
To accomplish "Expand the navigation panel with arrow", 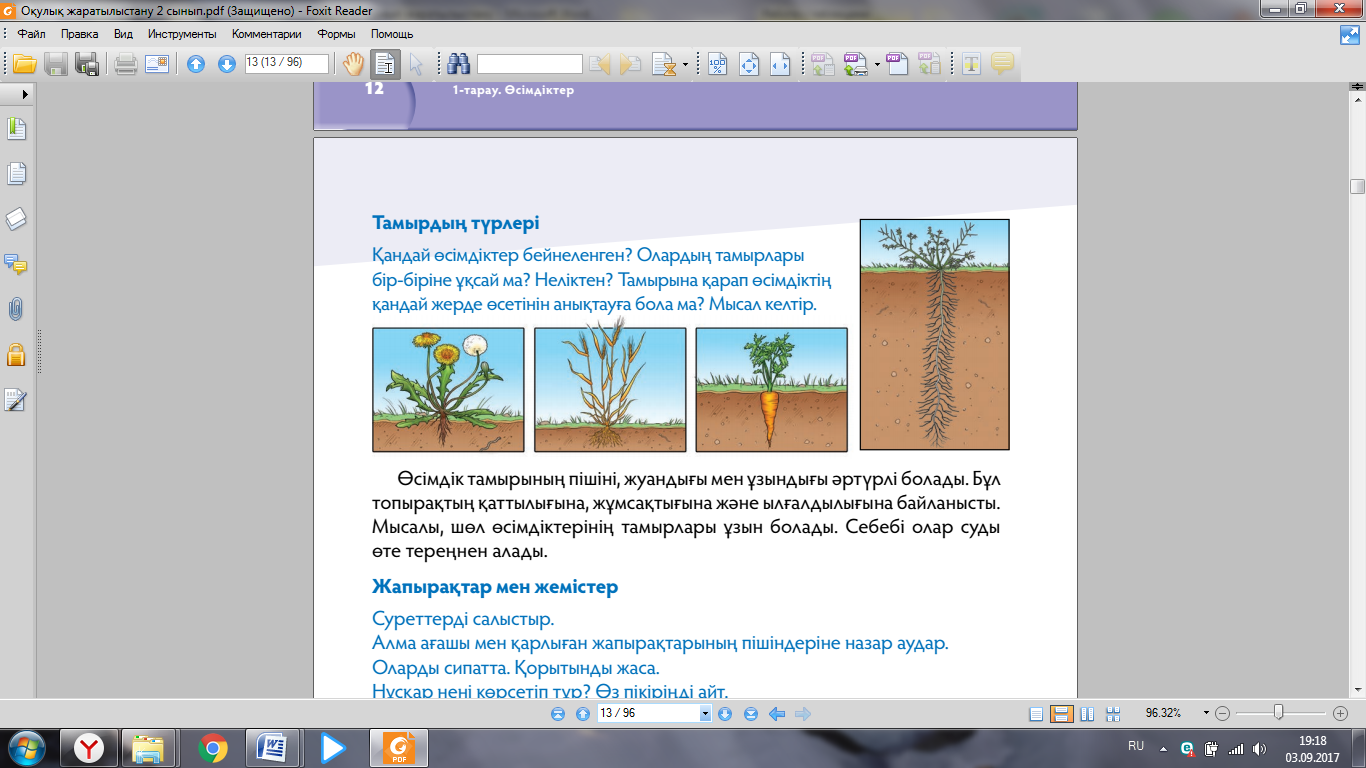I will point(24,93).
